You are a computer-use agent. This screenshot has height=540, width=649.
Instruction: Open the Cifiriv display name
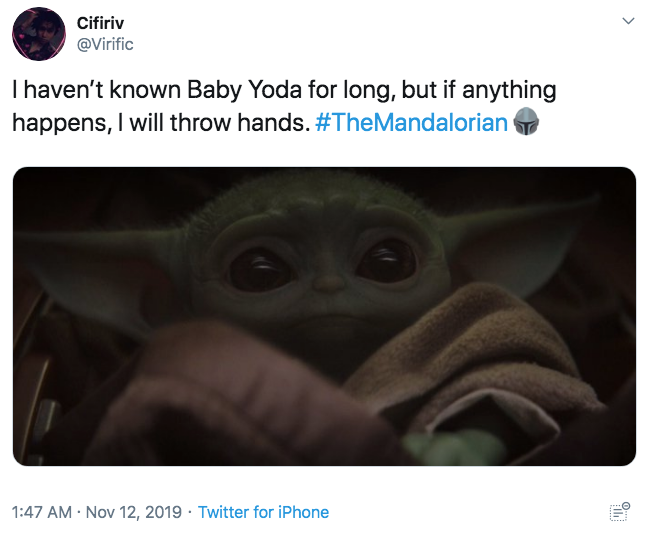pos(100,23)
